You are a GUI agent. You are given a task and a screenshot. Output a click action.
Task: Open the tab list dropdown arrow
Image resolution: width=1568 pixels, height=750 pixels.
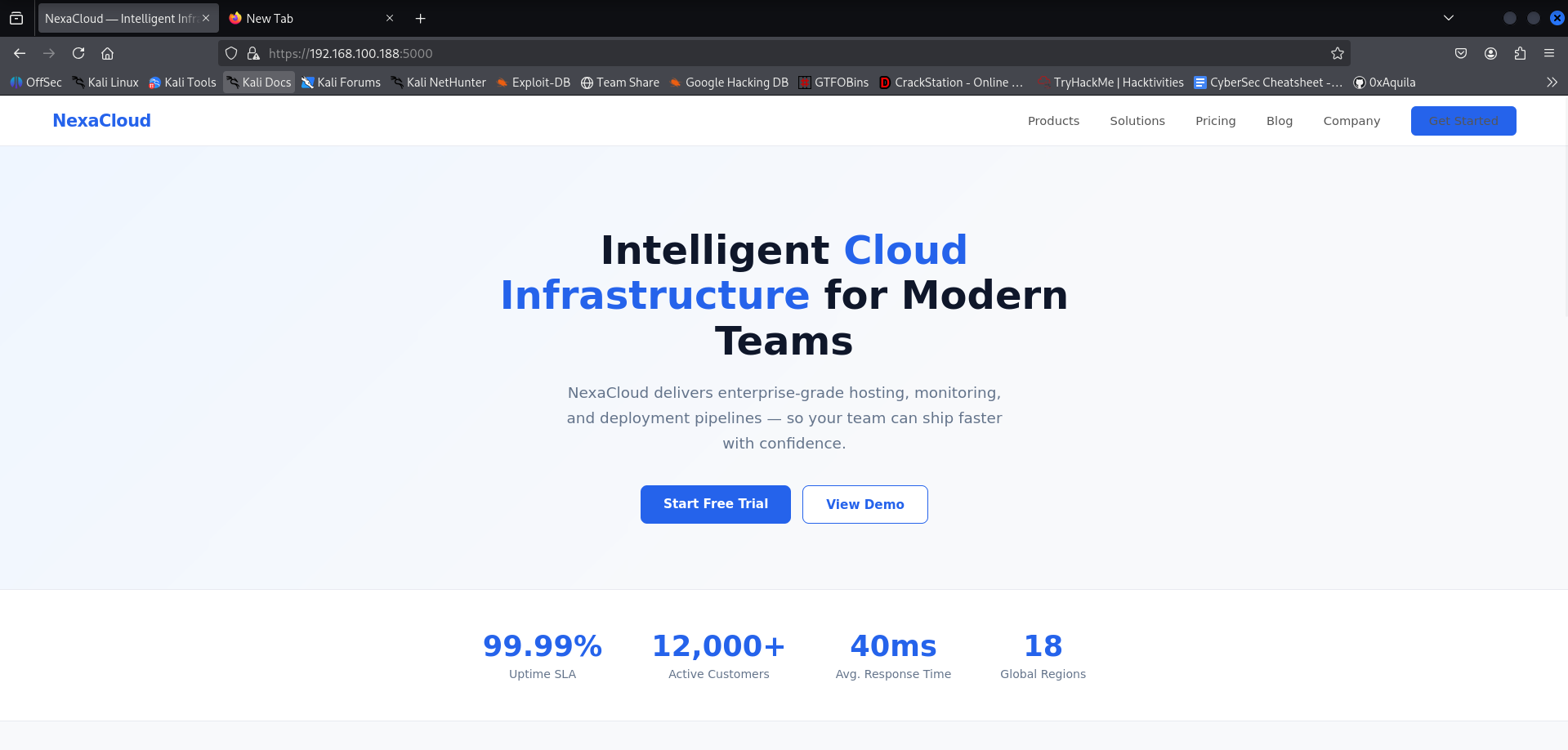point(1448,17)
